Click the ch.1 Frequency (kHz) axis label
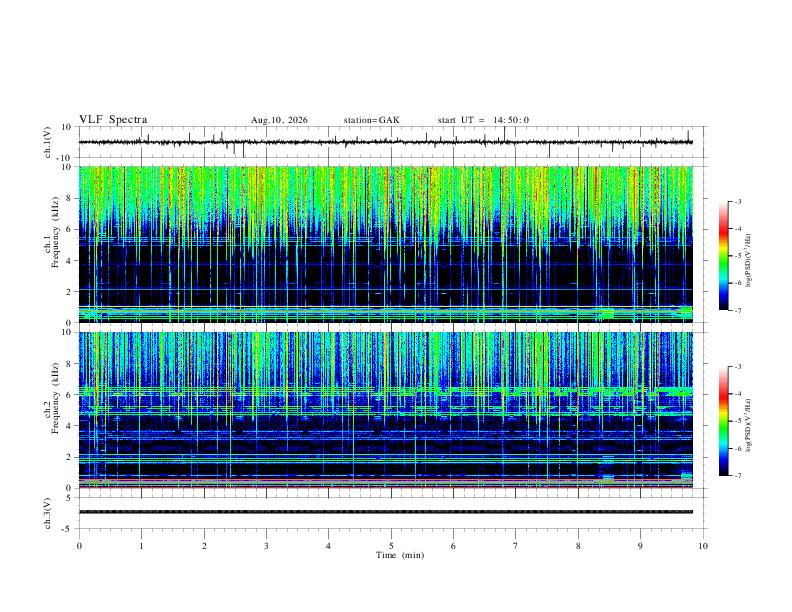Viewport: 792px width, 612px height. (51, 244)
